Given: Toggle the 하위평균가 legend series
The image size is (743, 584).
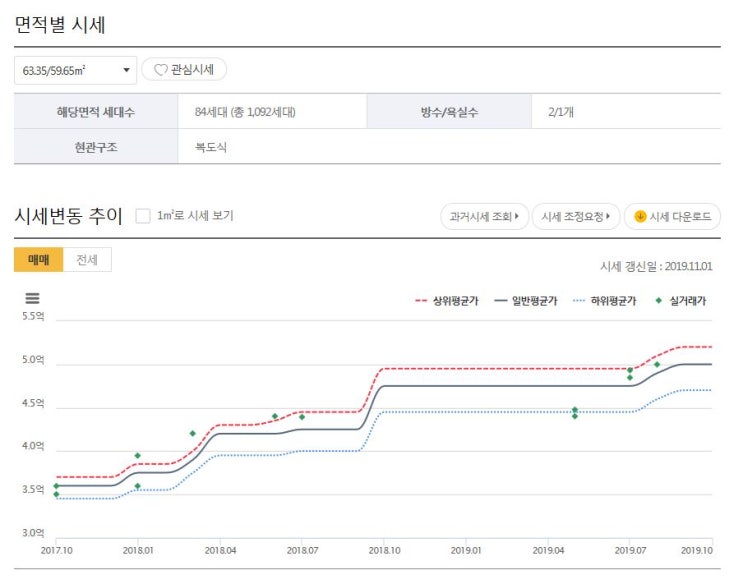Looking at the screenshot, I should tap(604, 301).
